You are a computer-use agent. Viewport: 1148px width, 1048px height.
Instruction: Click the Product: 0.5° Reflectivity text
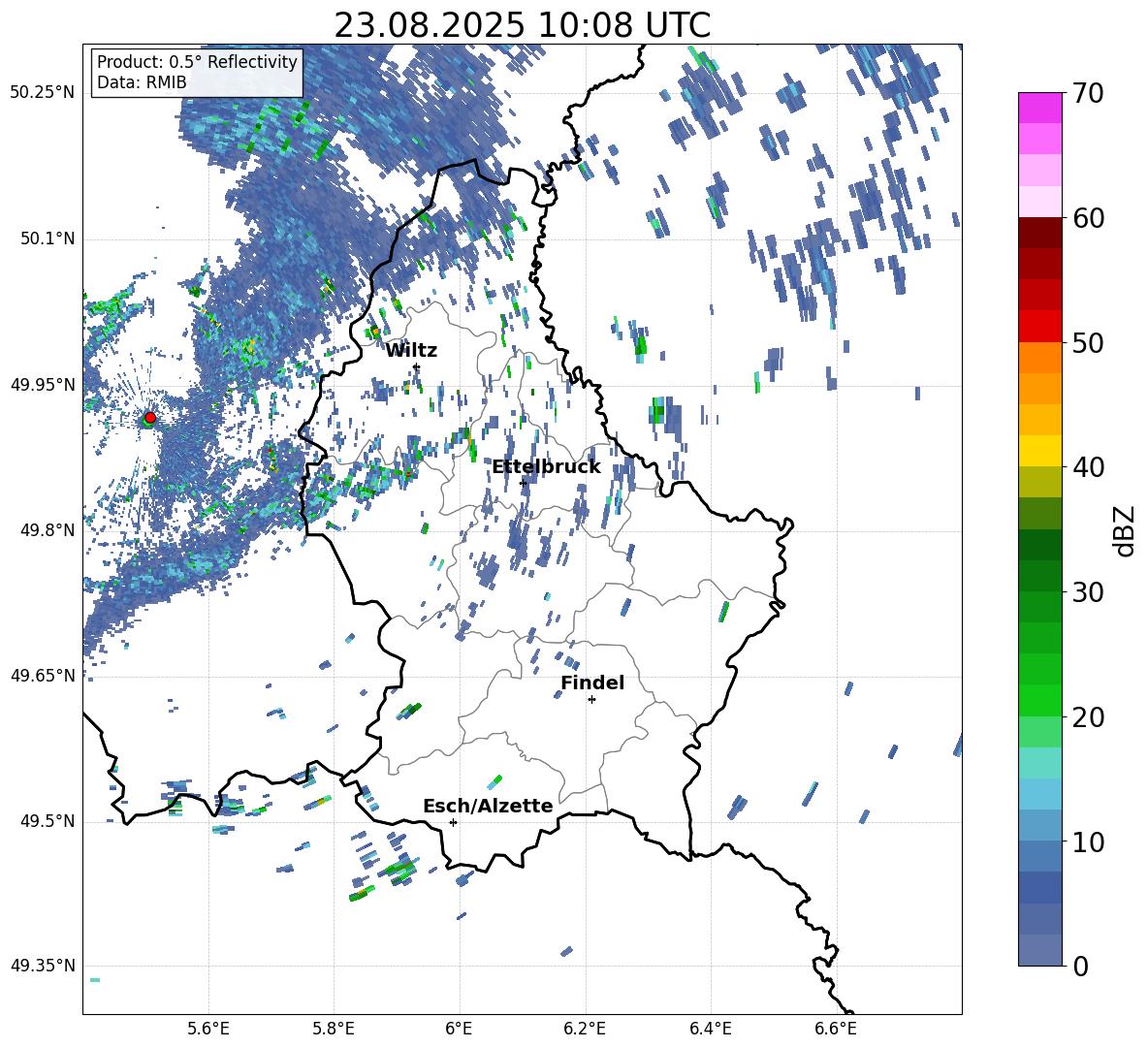(x=197, y=61)
